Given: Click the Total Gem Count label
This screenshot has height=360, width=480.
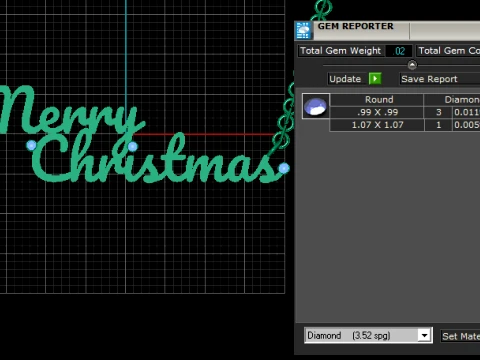Looking at the screenshot, I should [x=449, y=51].
